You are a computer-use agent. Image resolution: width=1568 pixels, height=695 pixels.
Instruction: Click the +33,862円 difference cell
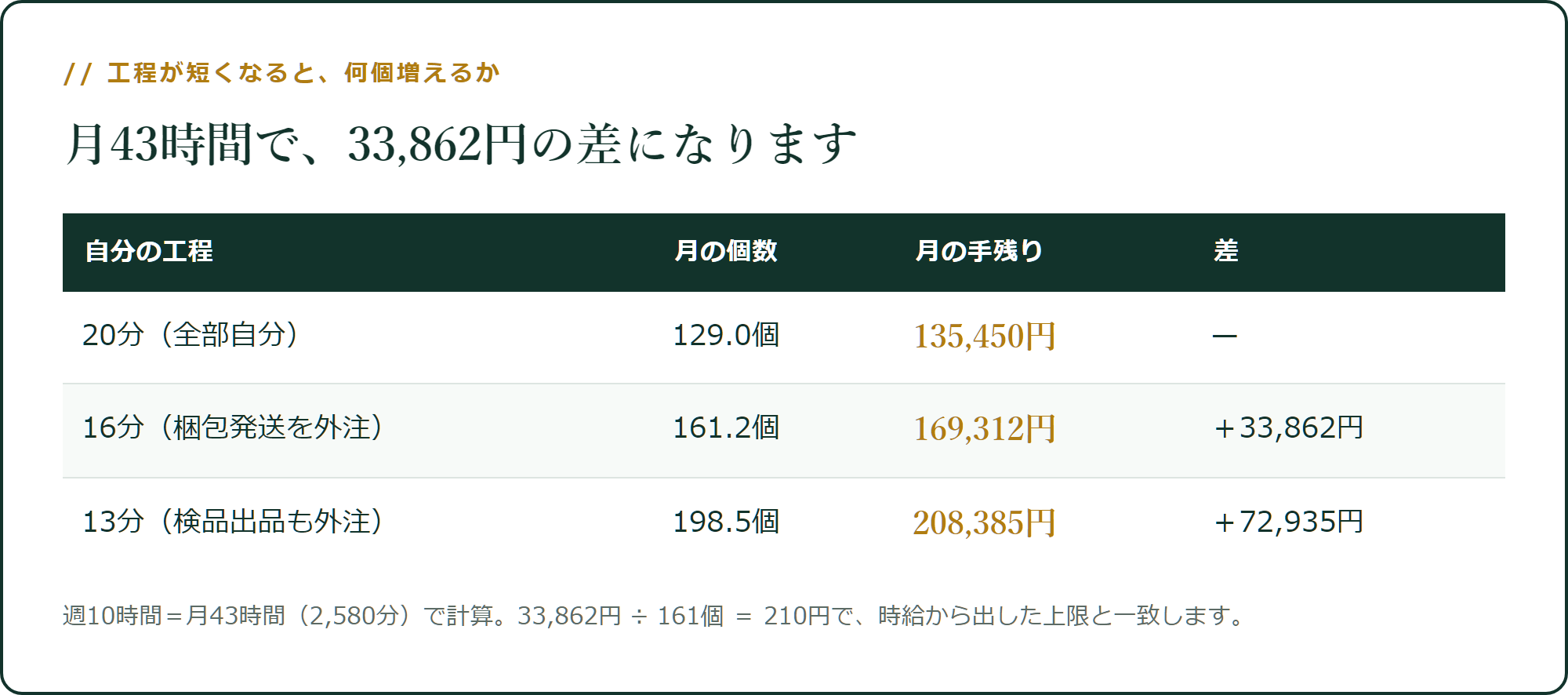coord(1288,428)
